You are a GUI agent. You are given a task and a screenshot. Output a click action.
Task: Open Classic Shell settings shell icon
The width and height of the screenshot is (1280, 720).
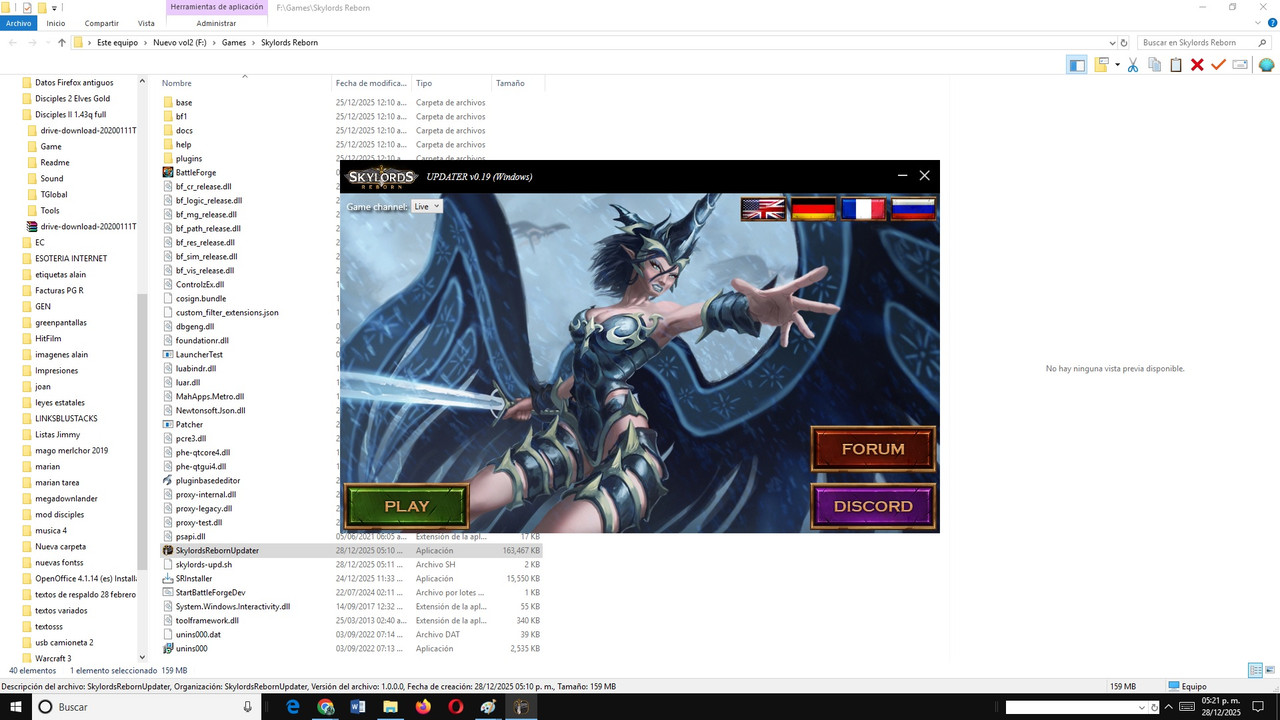pos(1266,65)
